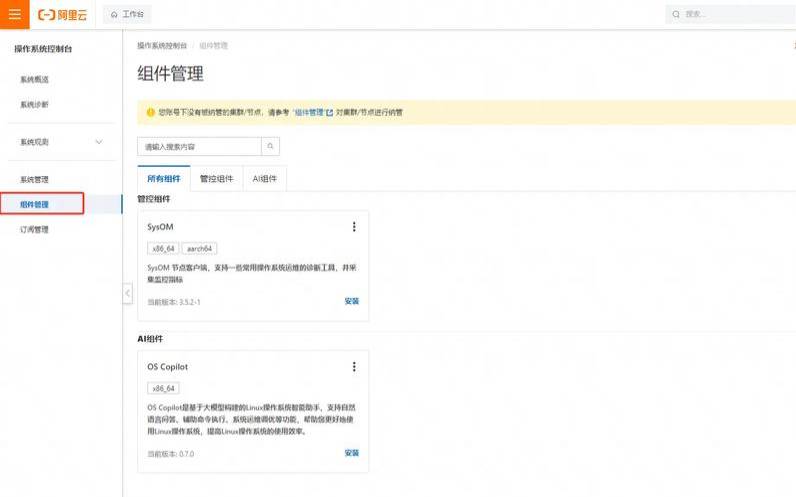Switch to the 所有组件 tab
Image resolution: width=796 pixels, height=497 pixels.
[x=164, y=179]
